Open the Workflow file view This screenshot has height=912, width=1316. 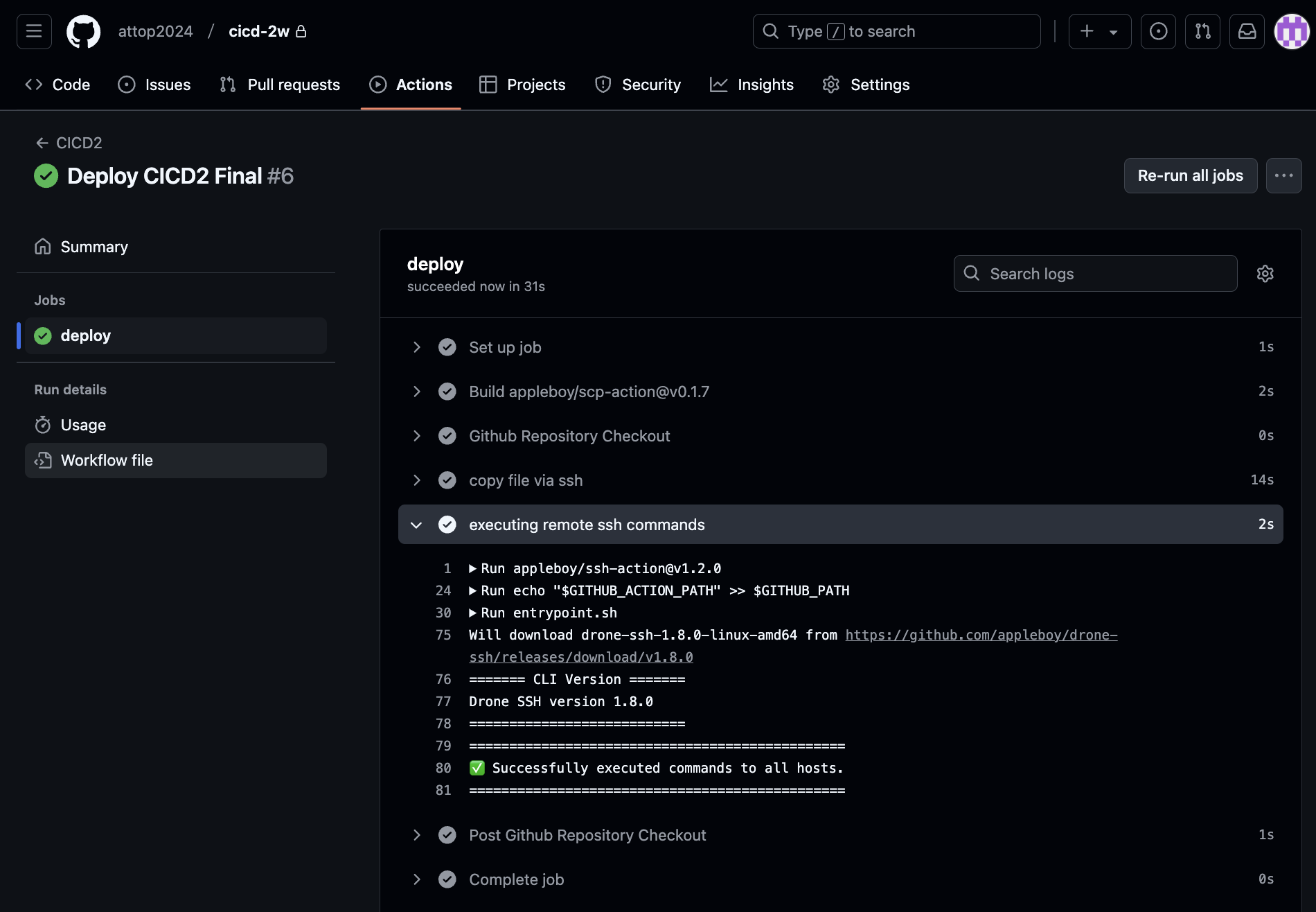176,460
